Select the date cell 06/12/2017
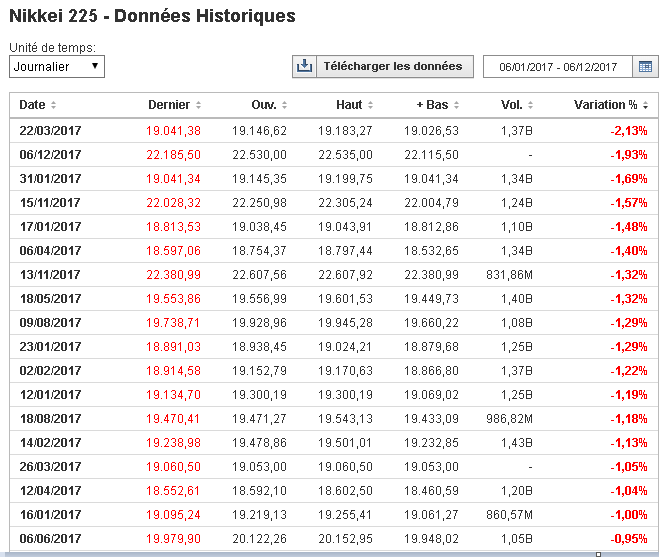This screenshot has height=557, width=659. tap(50, 155)
